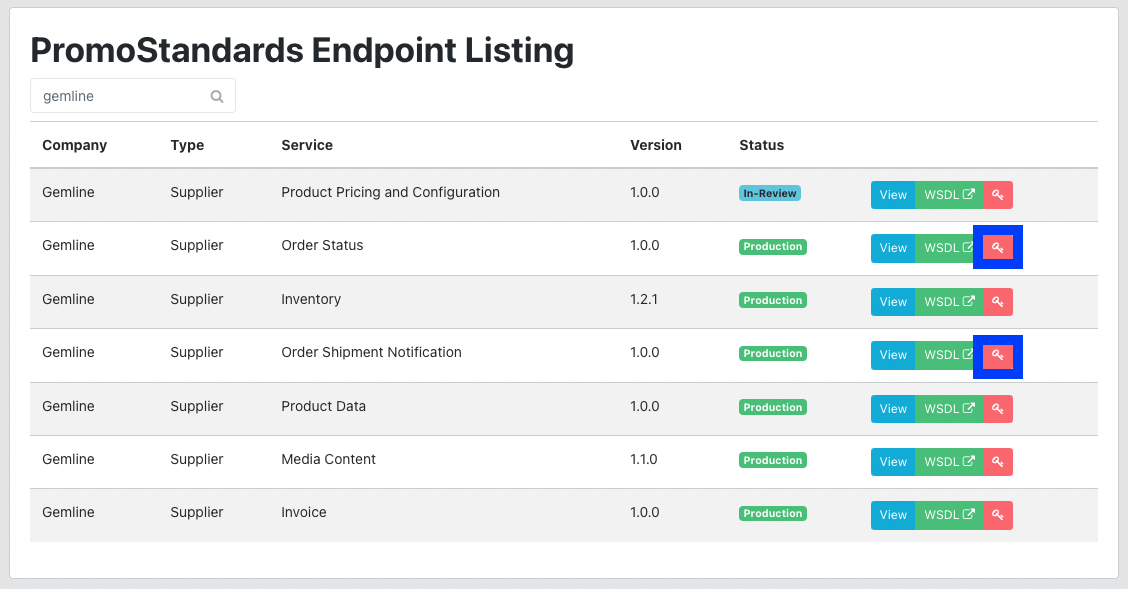
Task: Open WSDL for Product Pricing and Configuration
Action: click(949, 195)
